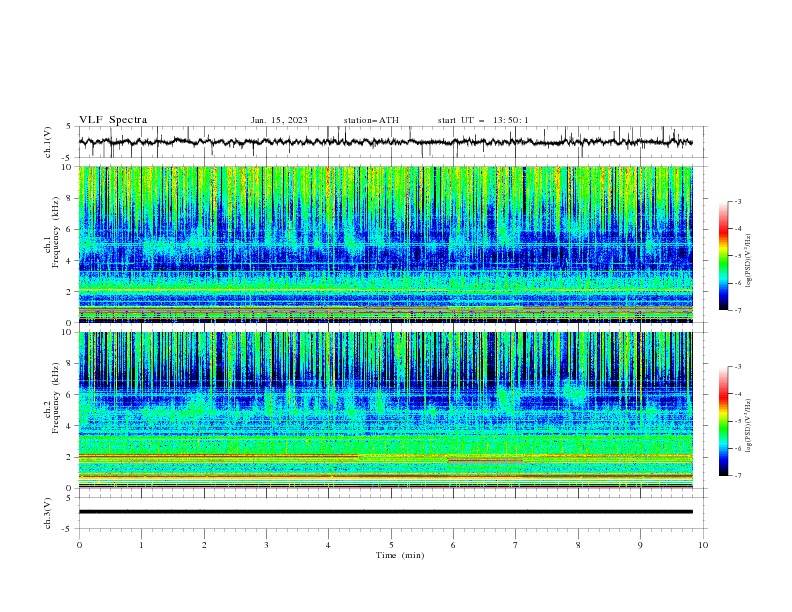792x612 pixels.
Task: Click the 'VLF Spectra' title text
Action: click(113, 120)
